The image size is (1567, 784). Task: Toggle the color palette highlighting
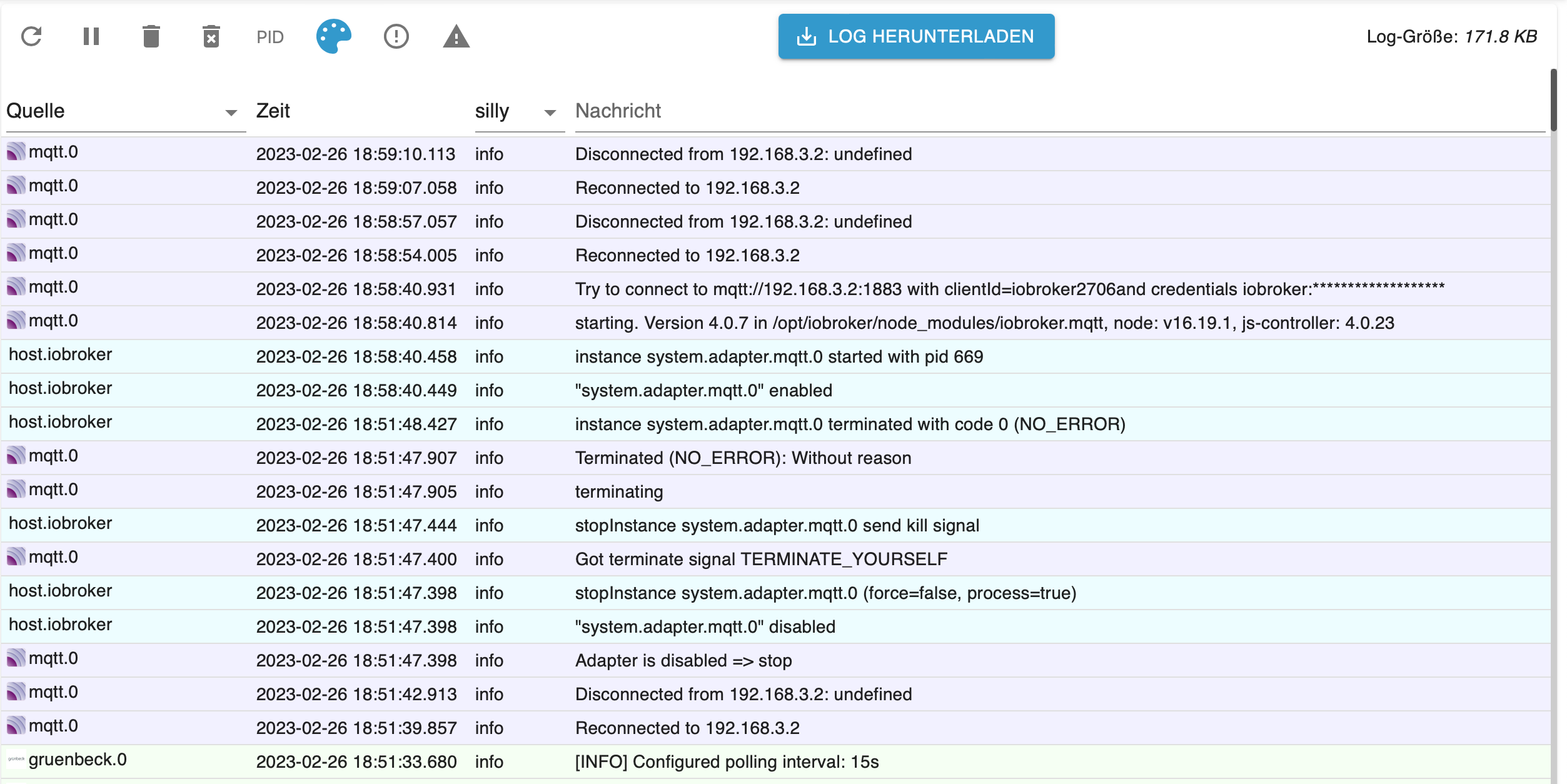(x=334, y=37)
